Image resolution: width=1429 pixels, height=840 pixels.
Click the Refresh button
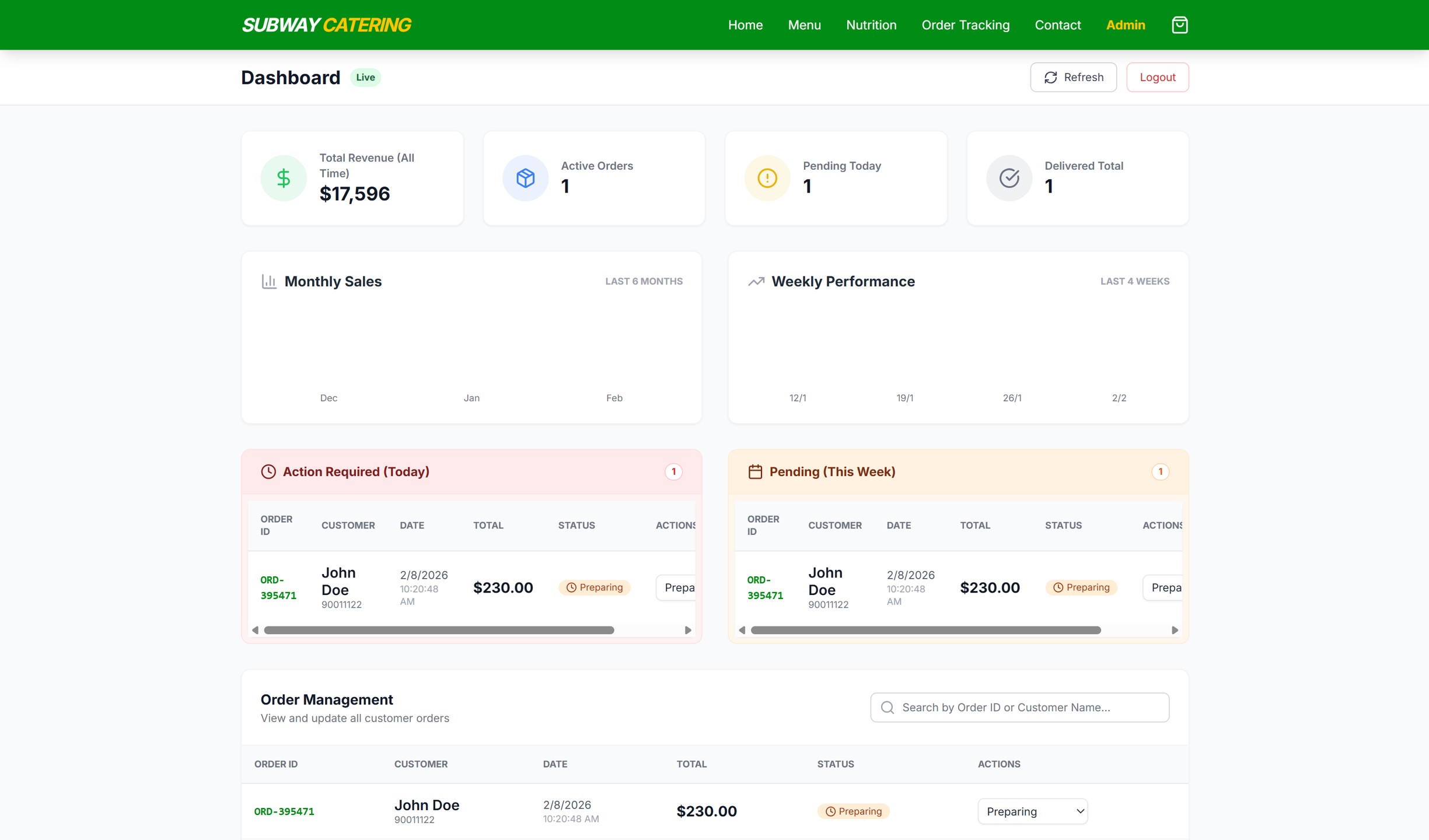[x=1073, y=77]
